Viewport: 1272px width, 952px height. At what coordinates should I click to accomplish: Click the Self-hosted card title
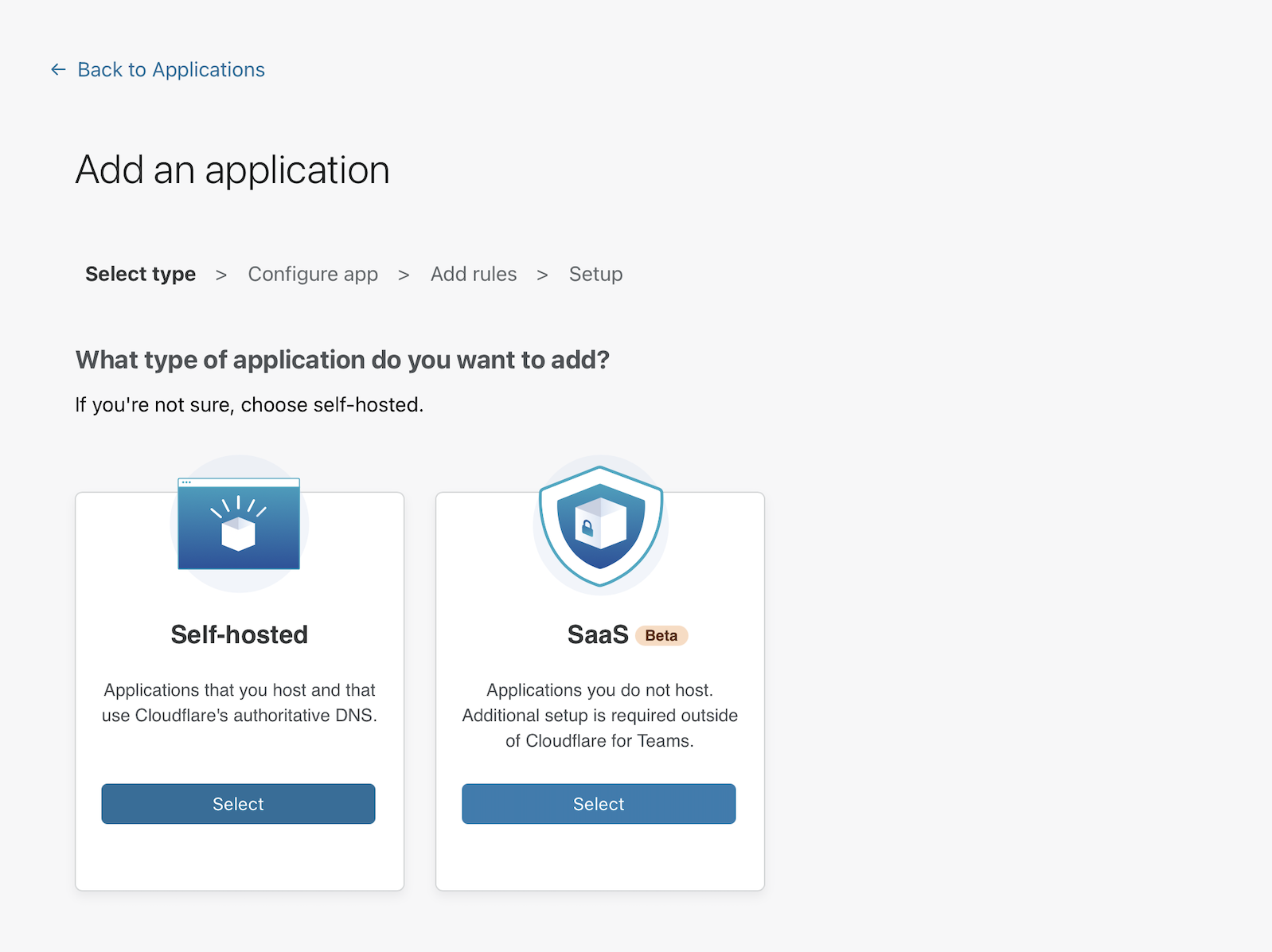coord(239,634)
